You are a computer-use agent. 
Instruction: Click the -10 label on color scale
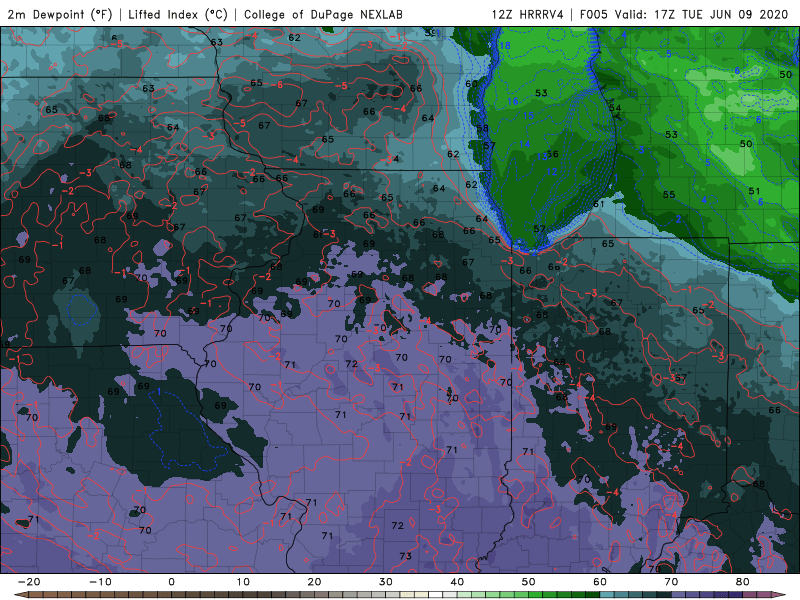100,582
